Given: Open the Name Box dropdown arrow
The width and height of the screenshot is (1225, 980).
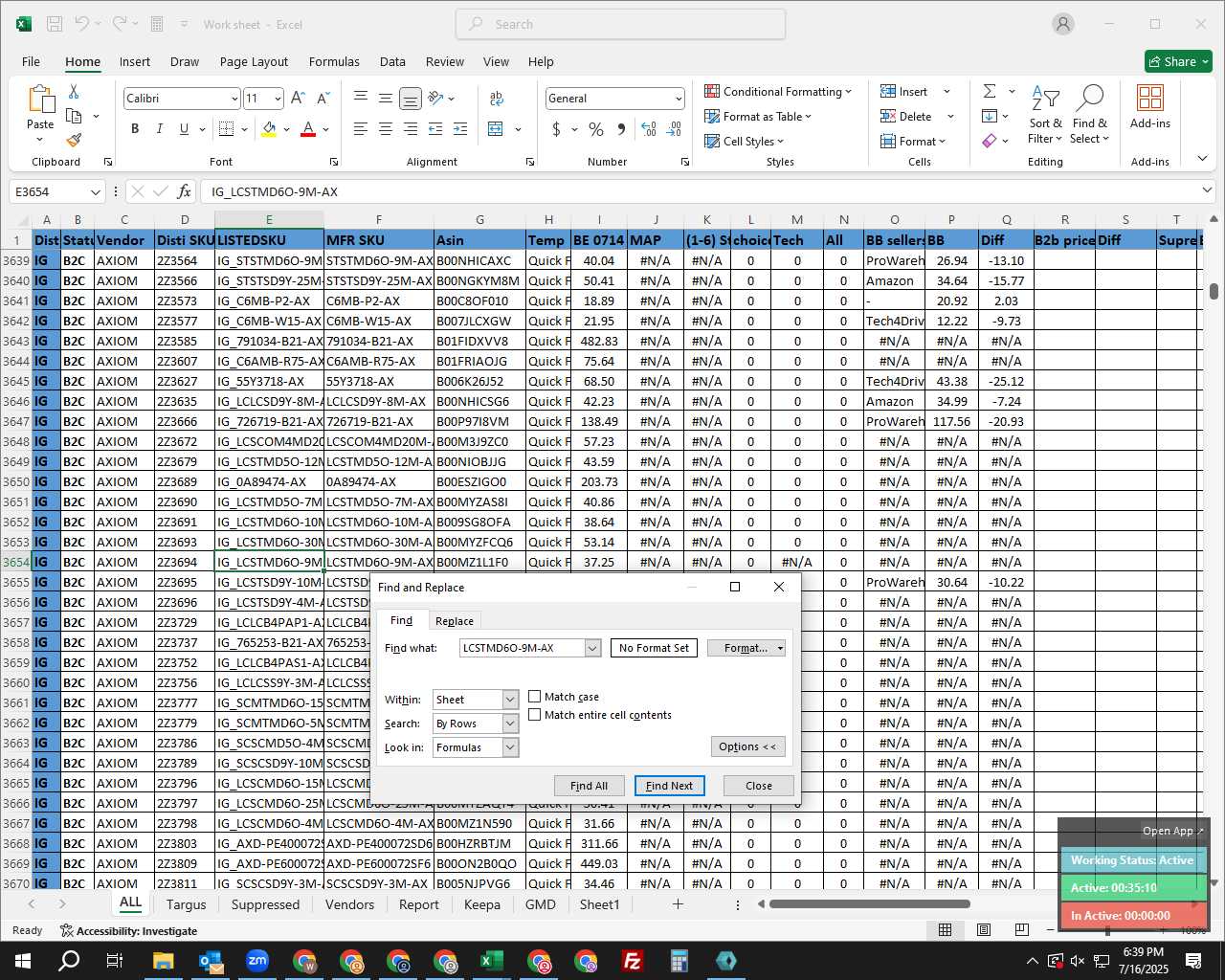Looking at the screenshot, I should coord(95,191).
